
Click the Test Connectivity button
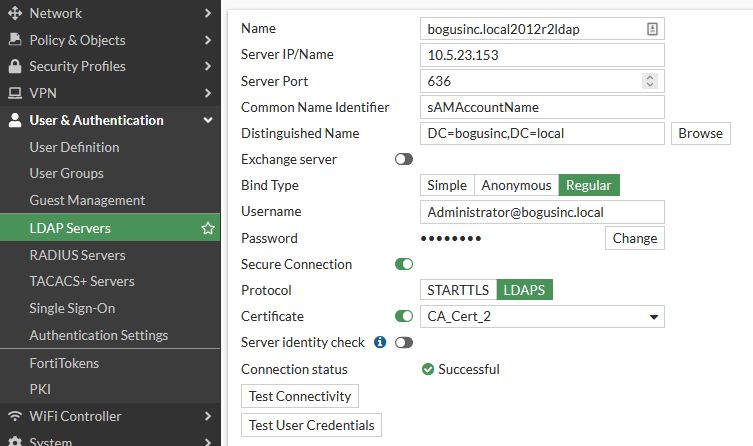coord(300,396)
